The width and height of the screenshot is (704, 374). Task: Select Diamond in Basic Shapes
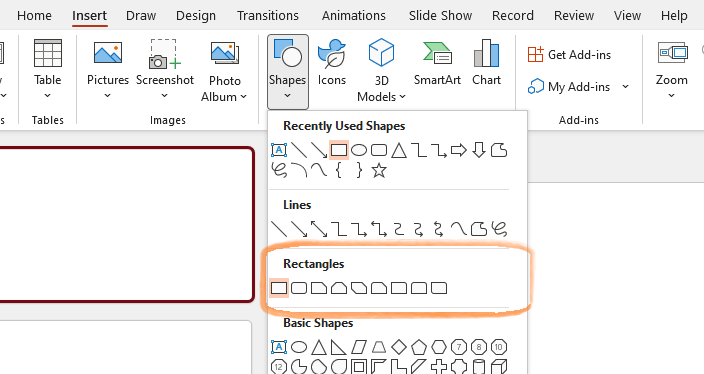(x=399, y=347)
